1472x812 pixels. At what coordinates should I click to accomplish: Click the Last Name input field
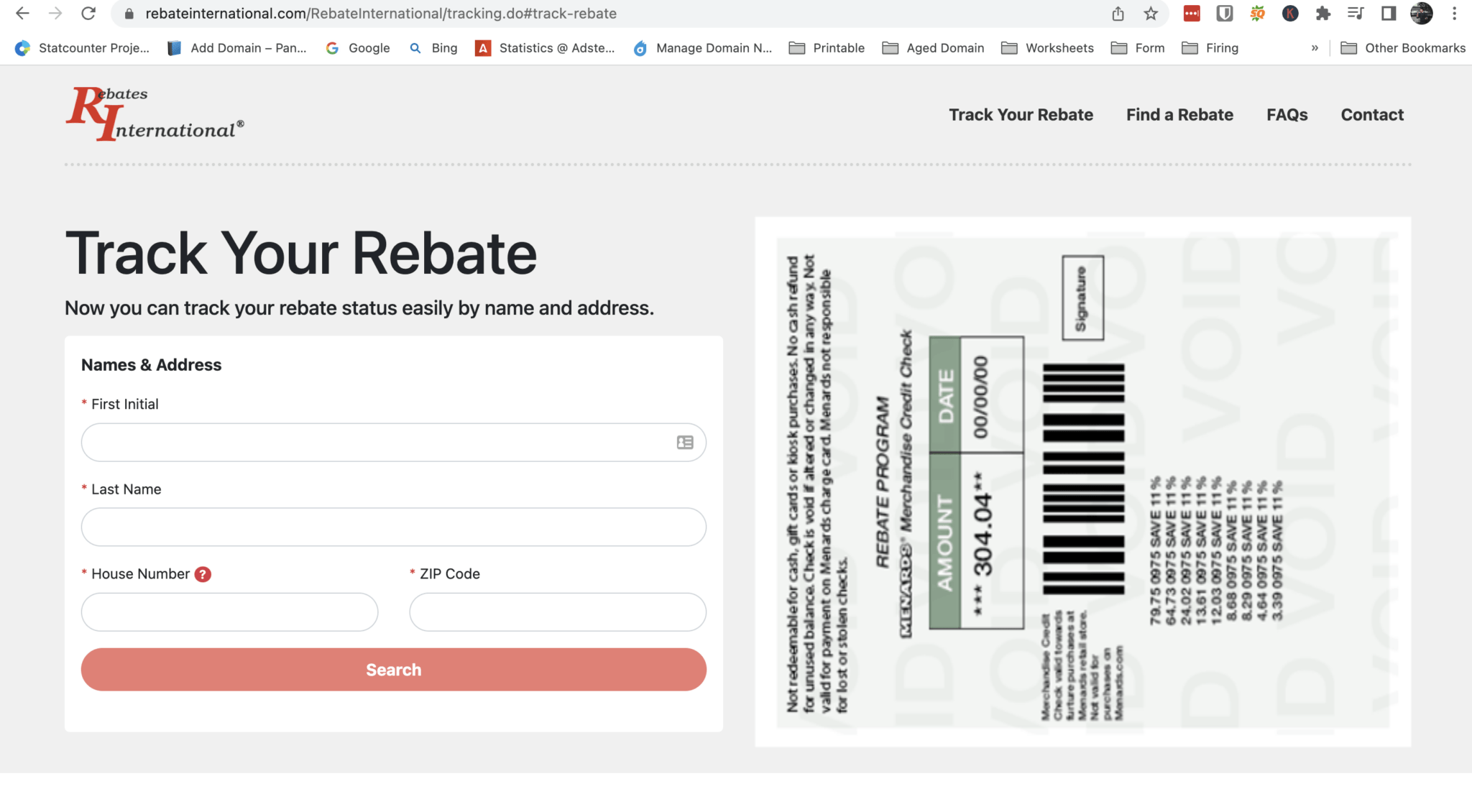tap(393, 527)
